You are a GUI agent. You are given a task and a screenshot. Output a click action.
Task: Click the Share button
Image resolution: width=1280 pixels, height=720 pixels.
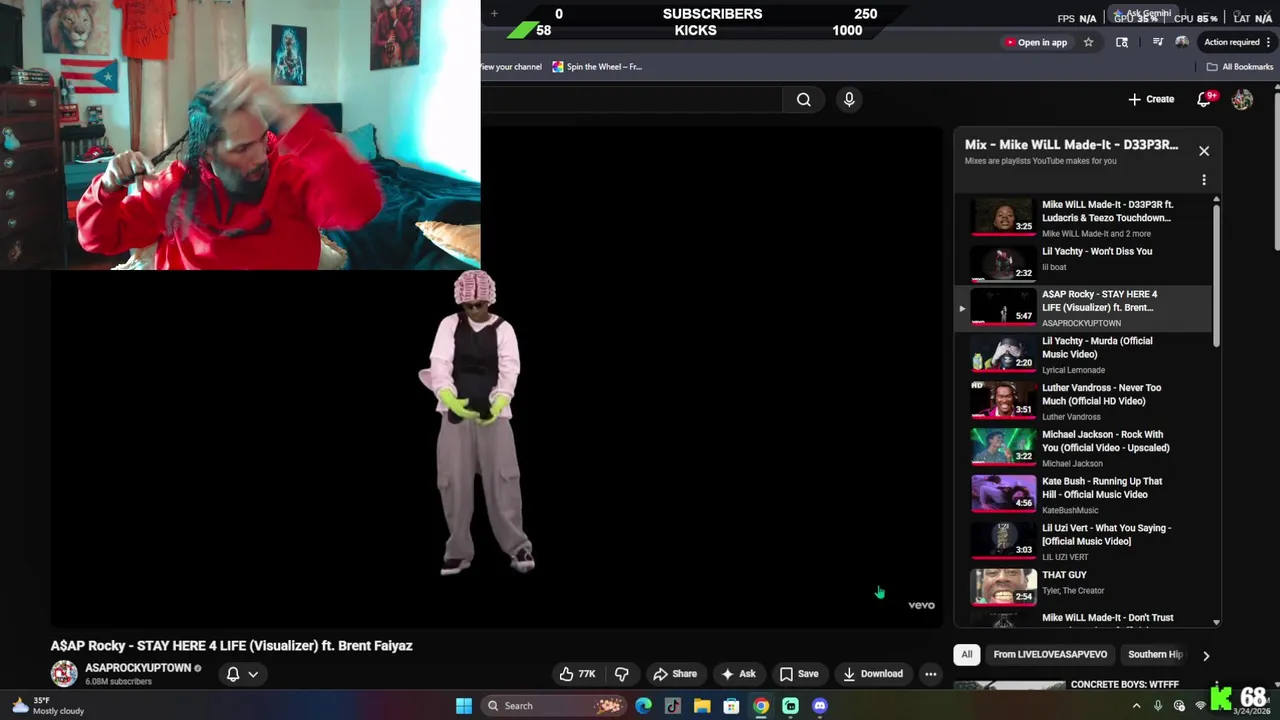(x=675, y=674)
